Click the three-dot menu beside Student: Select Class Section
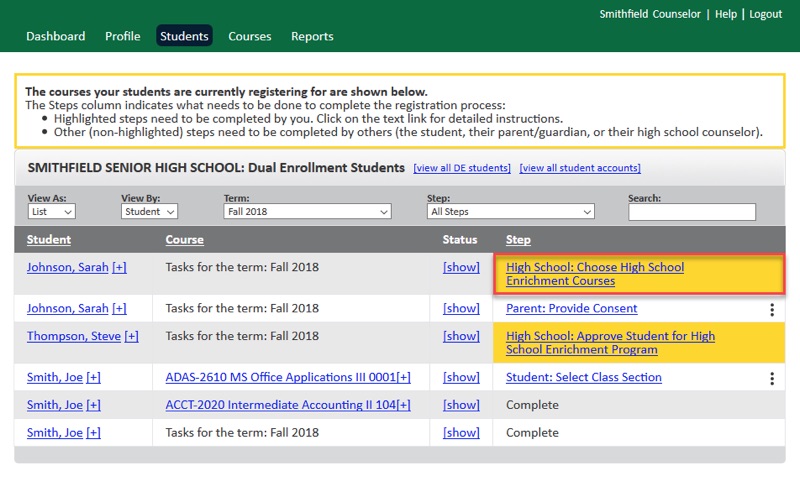The width and height of the screenshot is (800, 482). [772, 379]
